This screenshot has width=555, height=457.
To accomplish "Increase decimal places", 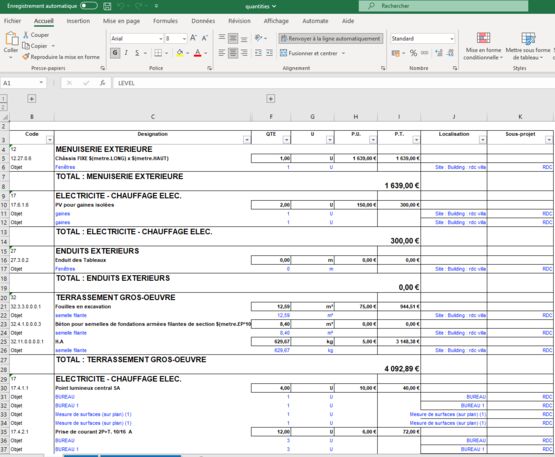I will 439,53.
